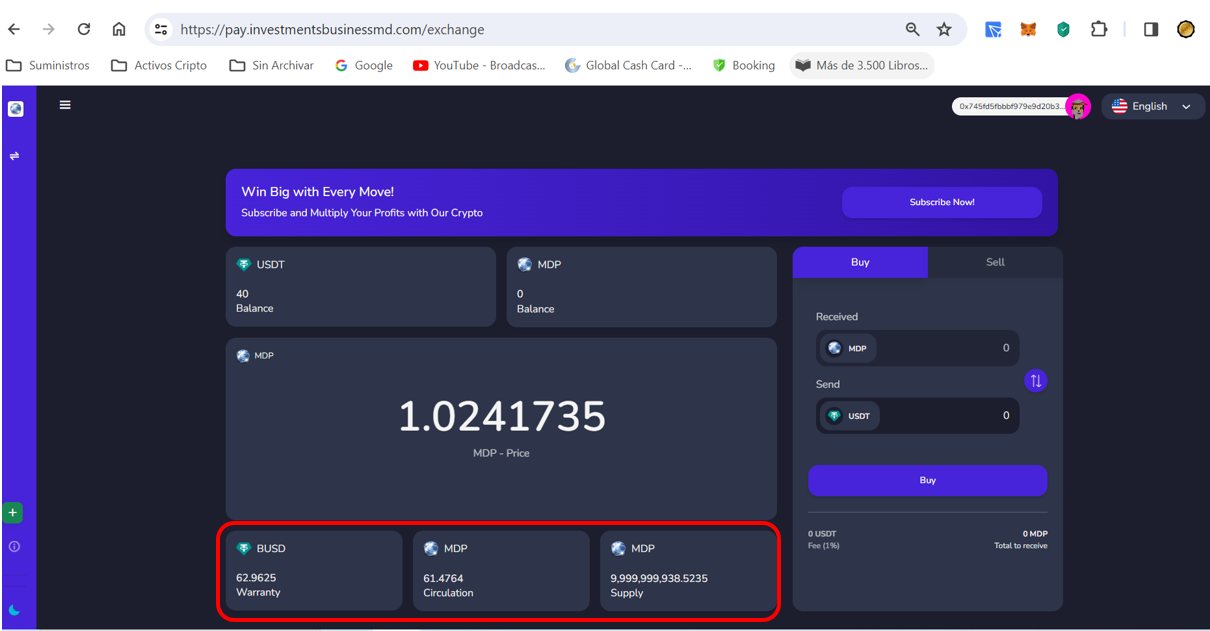Open the MDP token selector under Received
The width and height of the screenshot is (1210, 631).
(x=848, y=348)
